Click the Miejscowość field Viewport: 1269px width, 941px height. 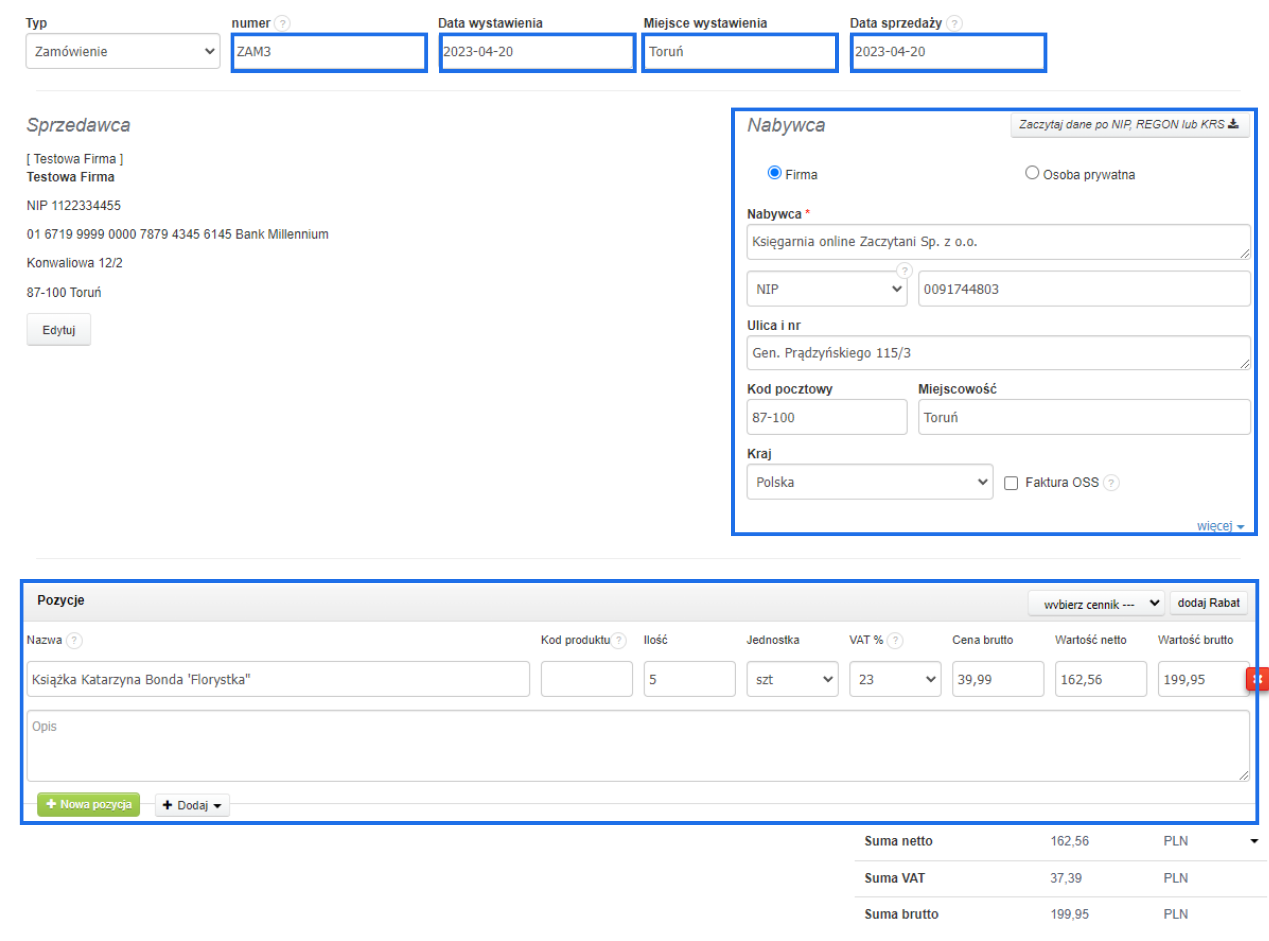pos(1084,417)
